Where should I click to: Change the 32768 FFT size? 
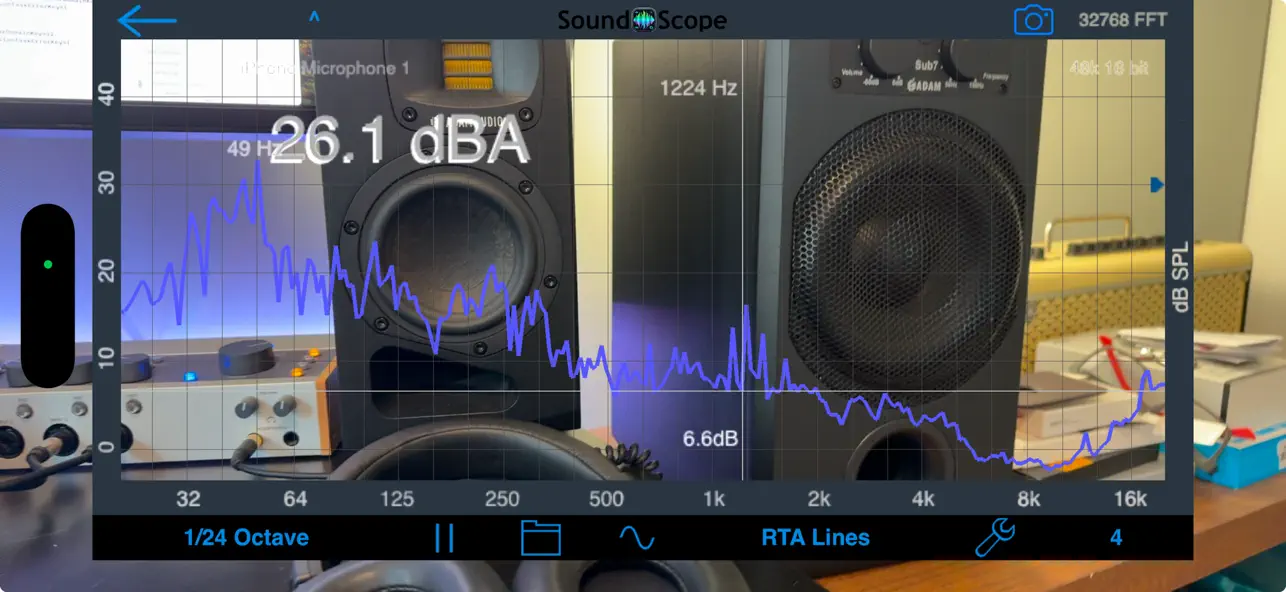[1122, 20]
